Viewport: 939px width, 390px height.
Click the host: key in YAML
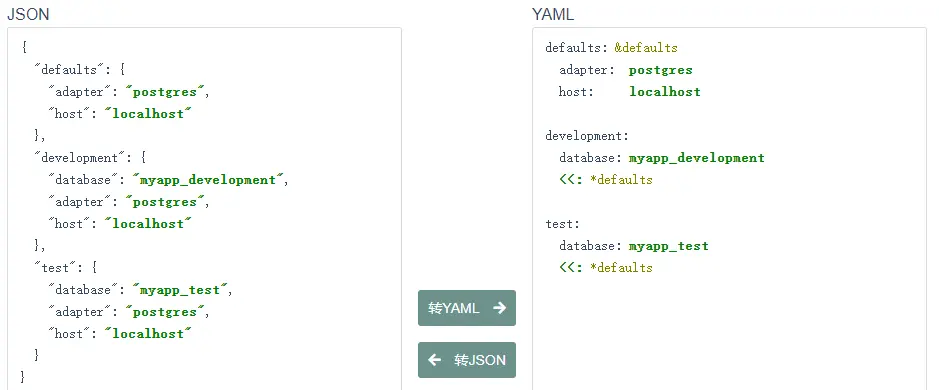[x=576, y=92]
